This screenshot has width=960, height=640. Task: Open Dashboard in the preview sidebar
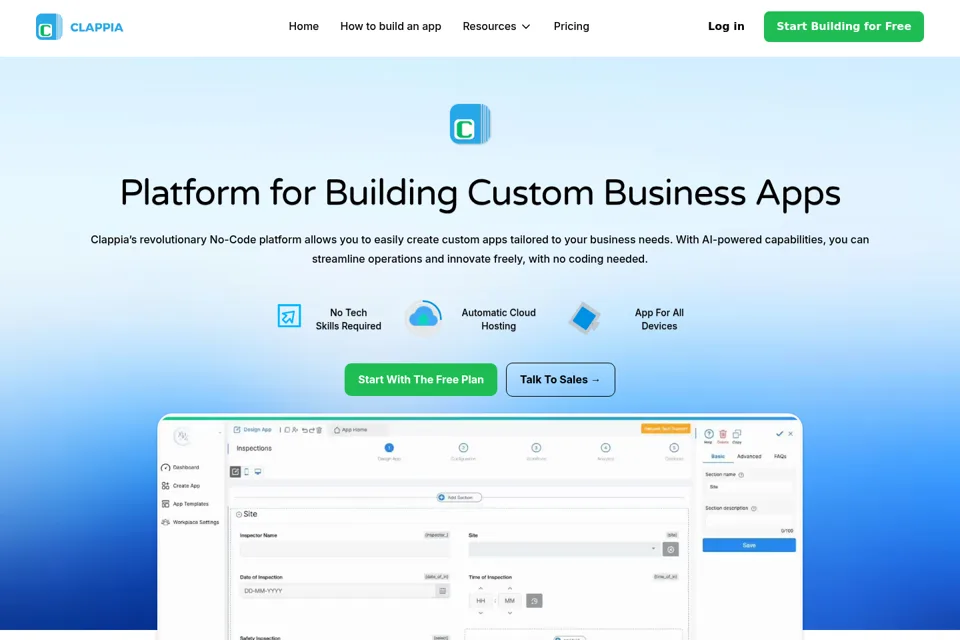tap(180, 467)
